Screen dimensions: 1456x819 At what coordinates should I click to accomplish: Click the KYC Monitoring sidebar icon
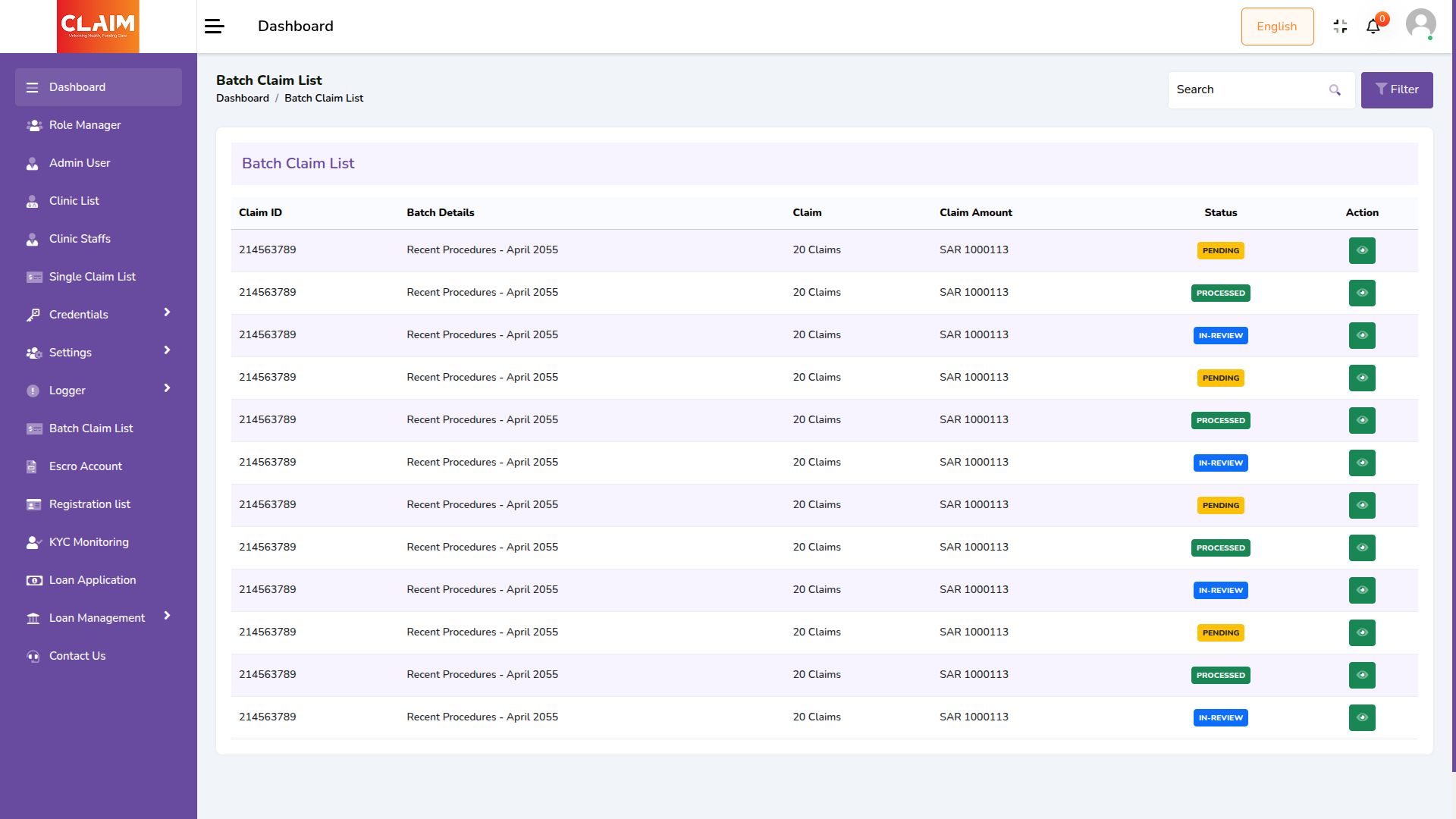point(33,542)
